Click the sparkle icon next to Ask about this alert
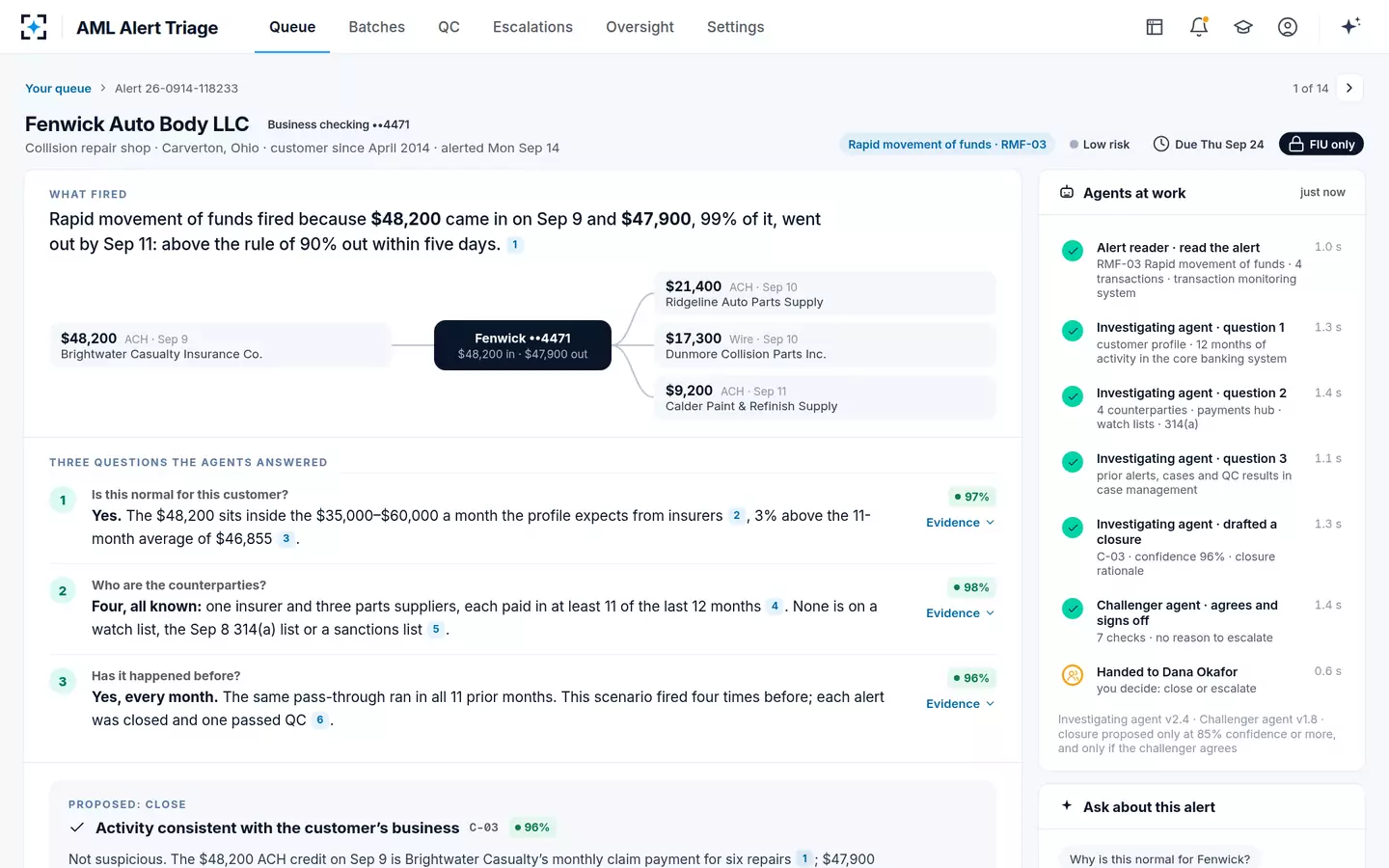Viewport: 1389px width, 868px height. pos(1067,805)
